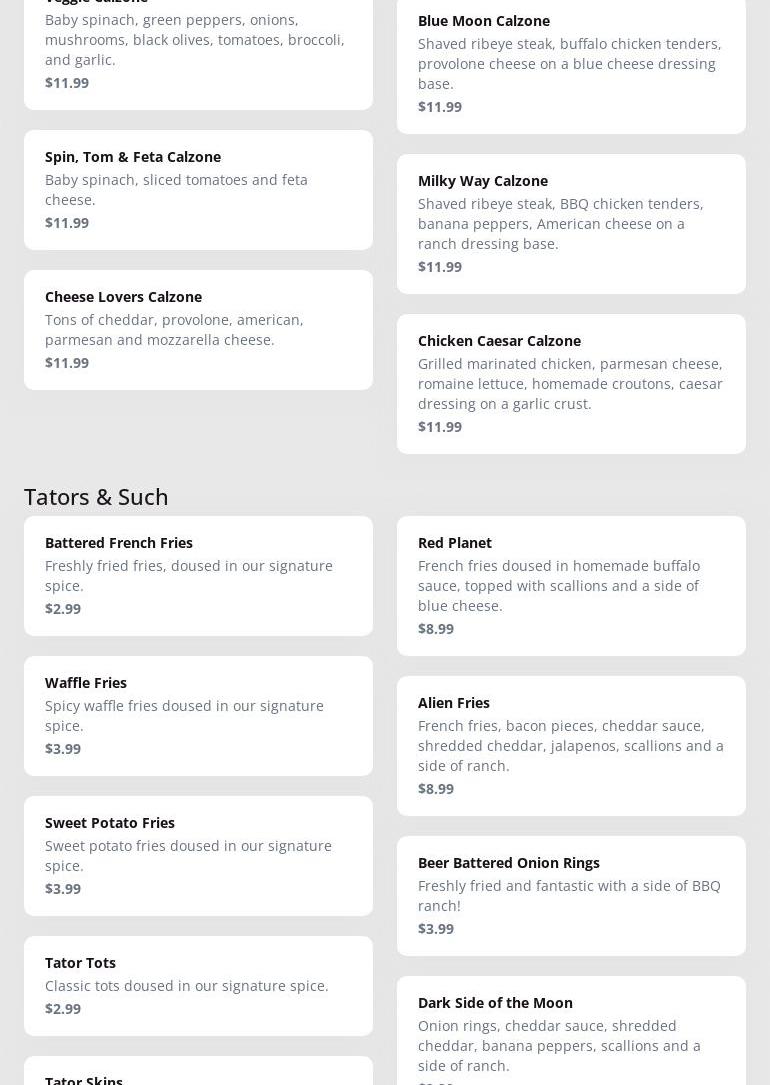
Task: Click the $8.99 price on Red Planet
Action: click(436, 628)
